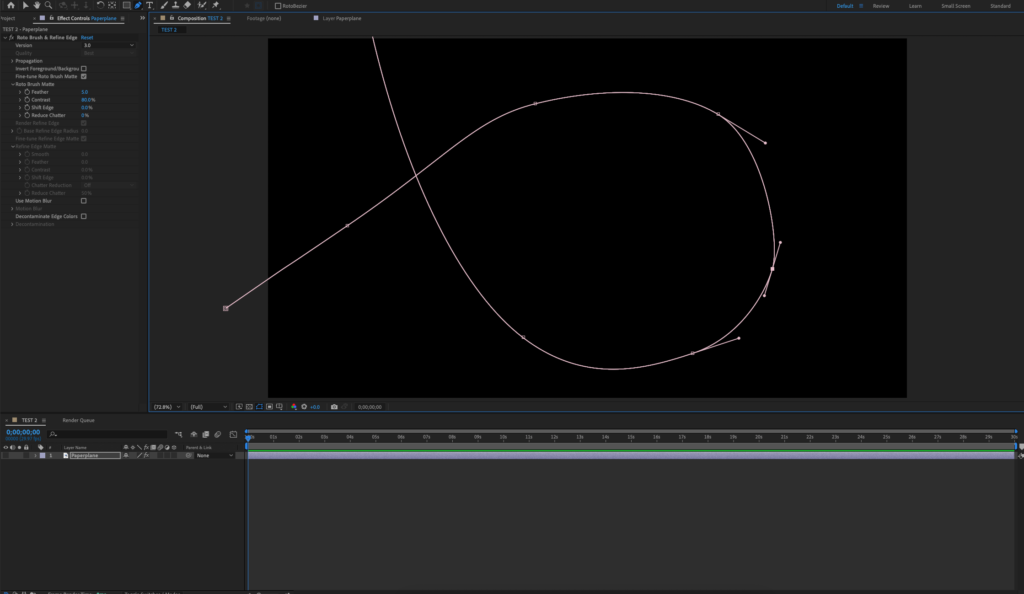1024x594 pixels.
Task: Activate the Eraser tool
Action: point(188,5)
